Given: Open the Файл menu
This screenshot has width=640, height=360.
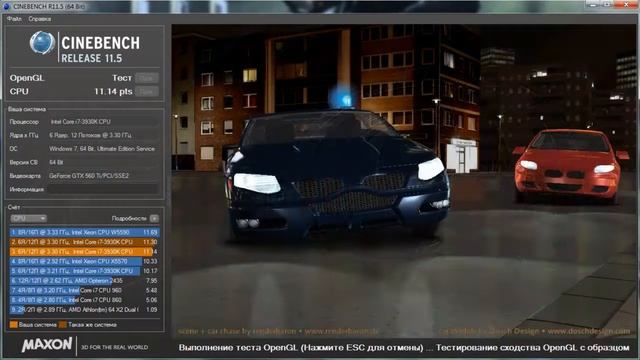Looking at the screenshot, I should pyautogui.click(x=14, y=19).
